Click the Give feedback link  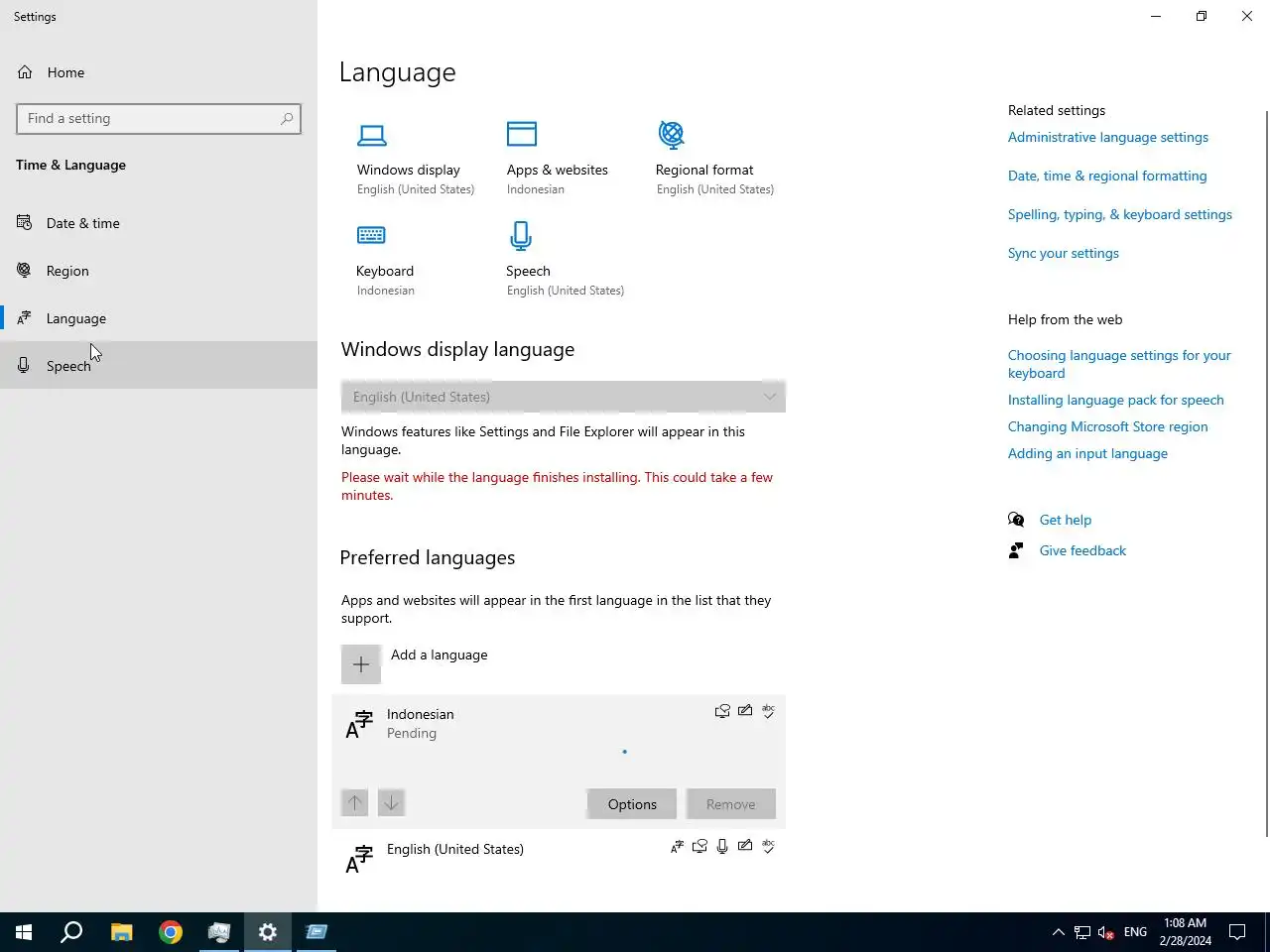[1082, 550]
